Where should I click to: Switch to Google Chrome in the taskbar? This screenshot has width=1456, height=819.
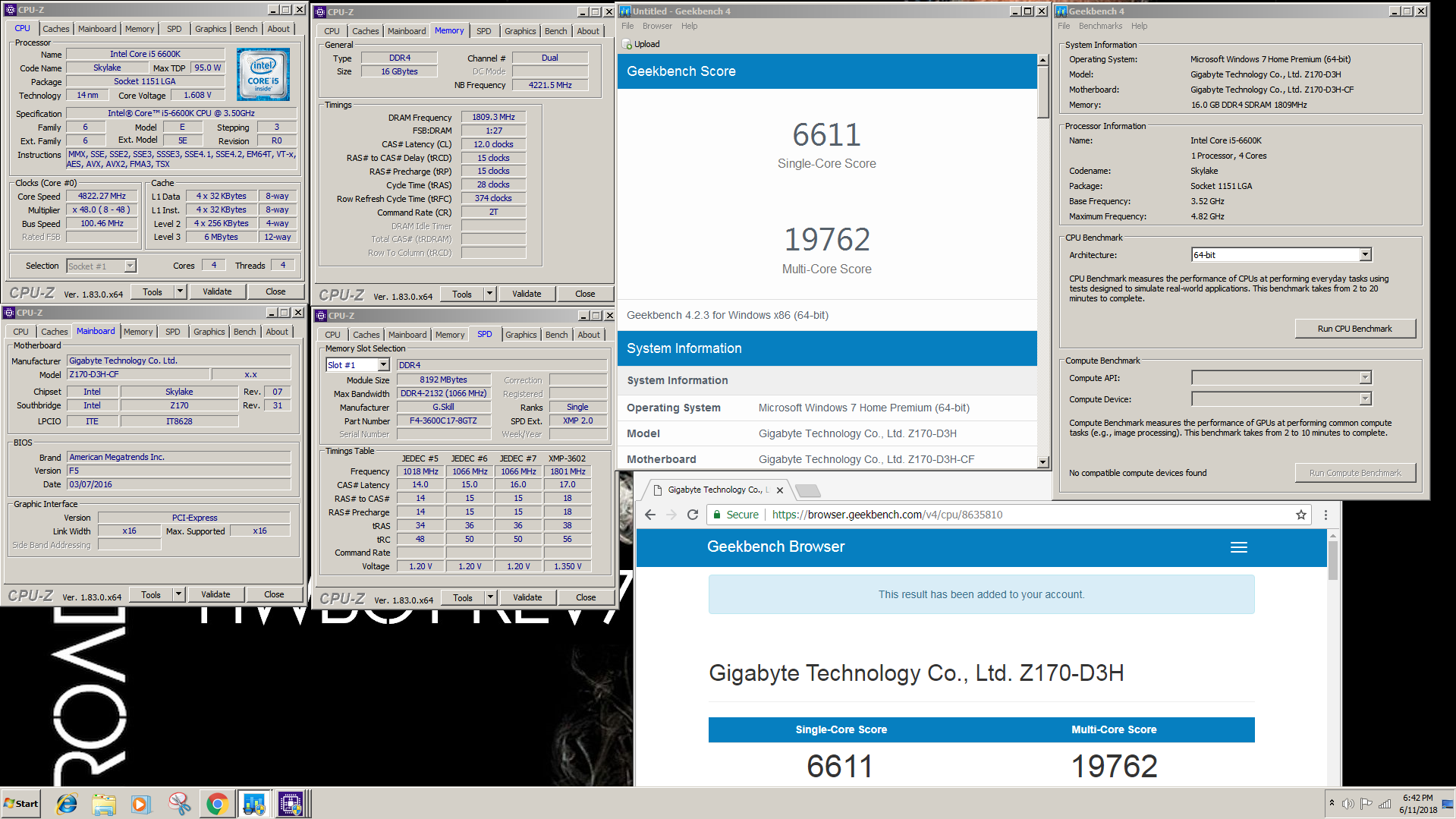coord(217,804)
